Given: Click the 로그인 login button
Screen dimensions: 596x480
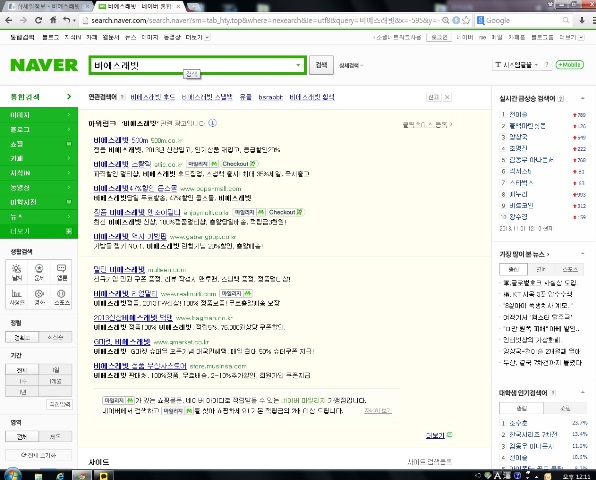Looking at the screenshot, I should (x=439, y=37).
